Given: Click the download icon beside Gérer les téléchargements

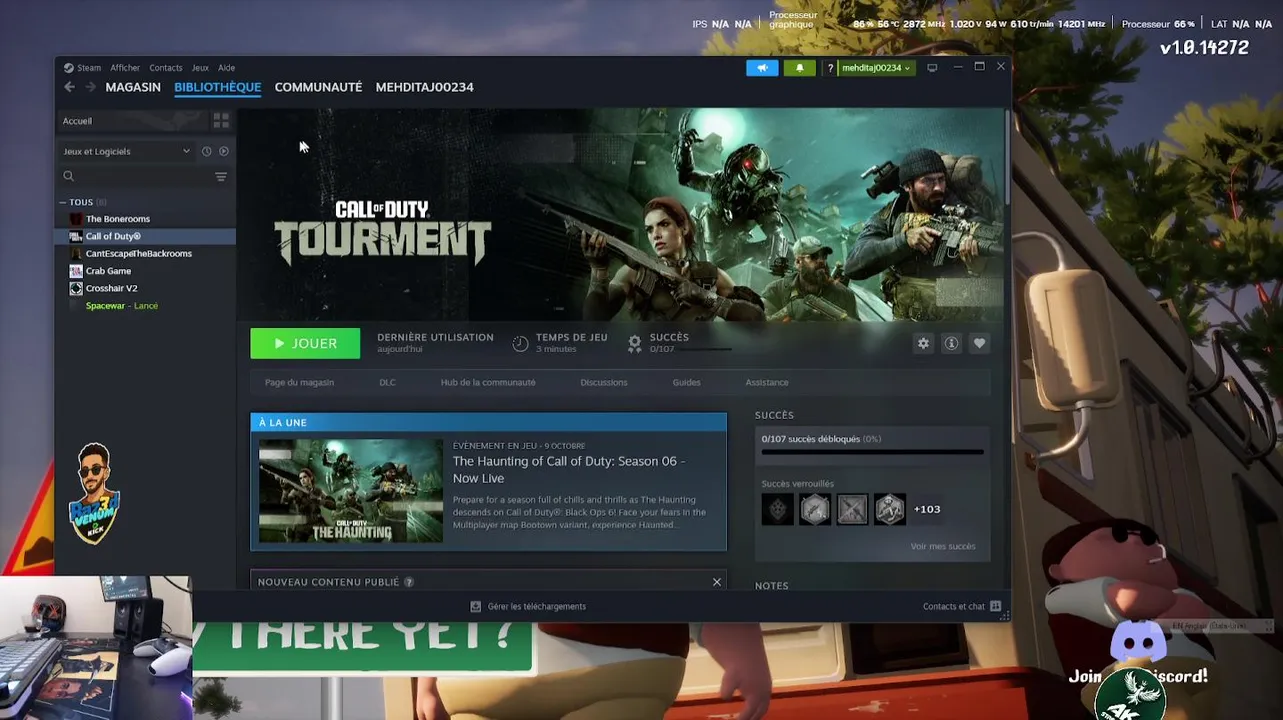Looking at the screenshot, I should [476, 606].
